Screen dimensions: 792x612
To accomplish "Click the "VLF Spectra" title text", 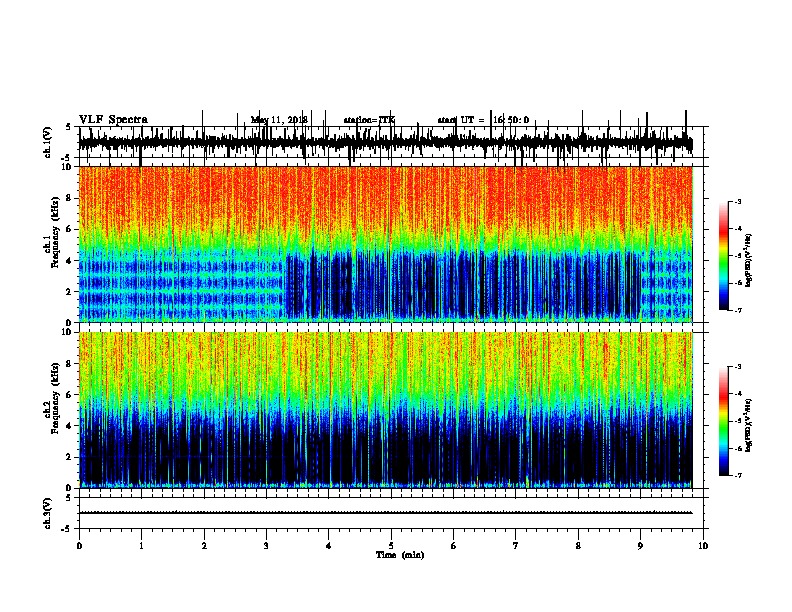I will [x=113, y=120].
